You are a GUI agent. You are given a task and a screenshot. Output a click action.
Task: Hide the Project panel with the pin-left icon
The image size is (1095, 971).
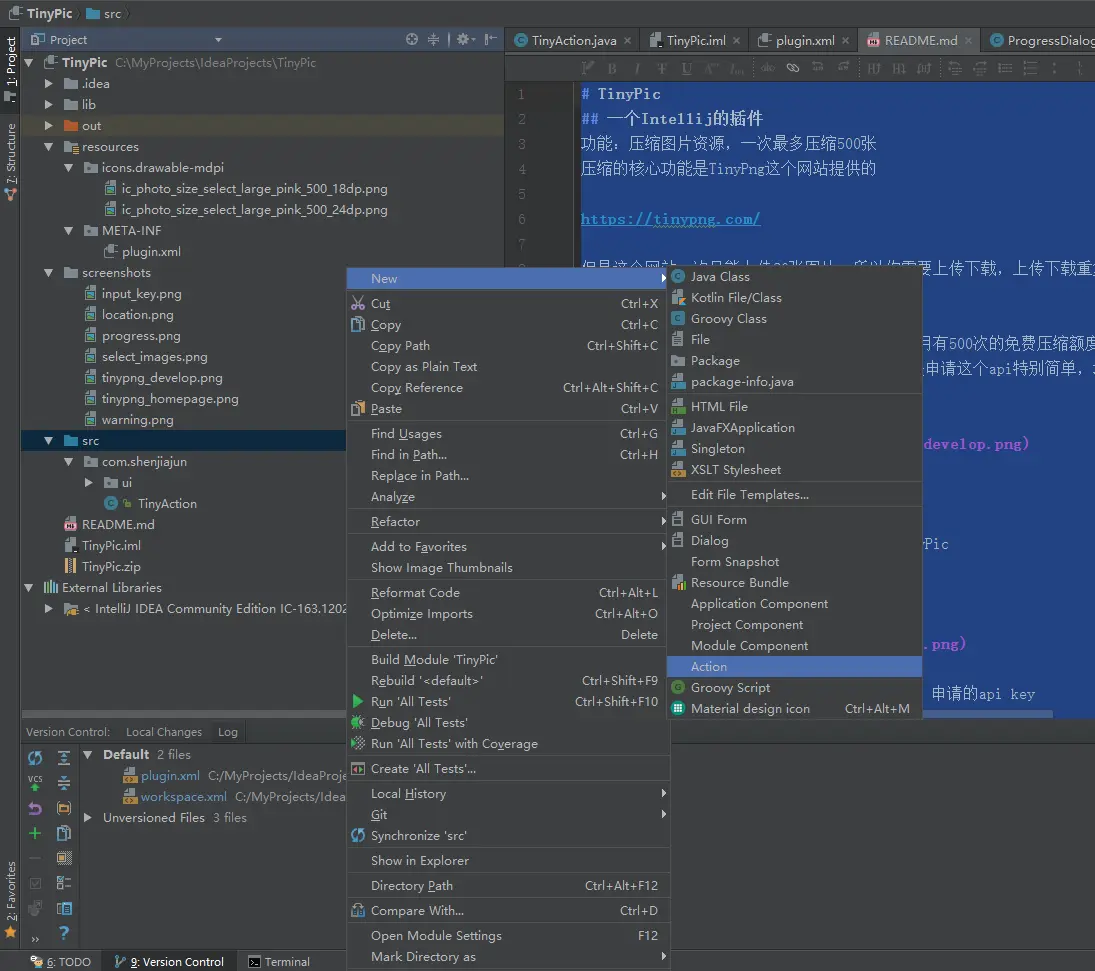coord(490,40)
